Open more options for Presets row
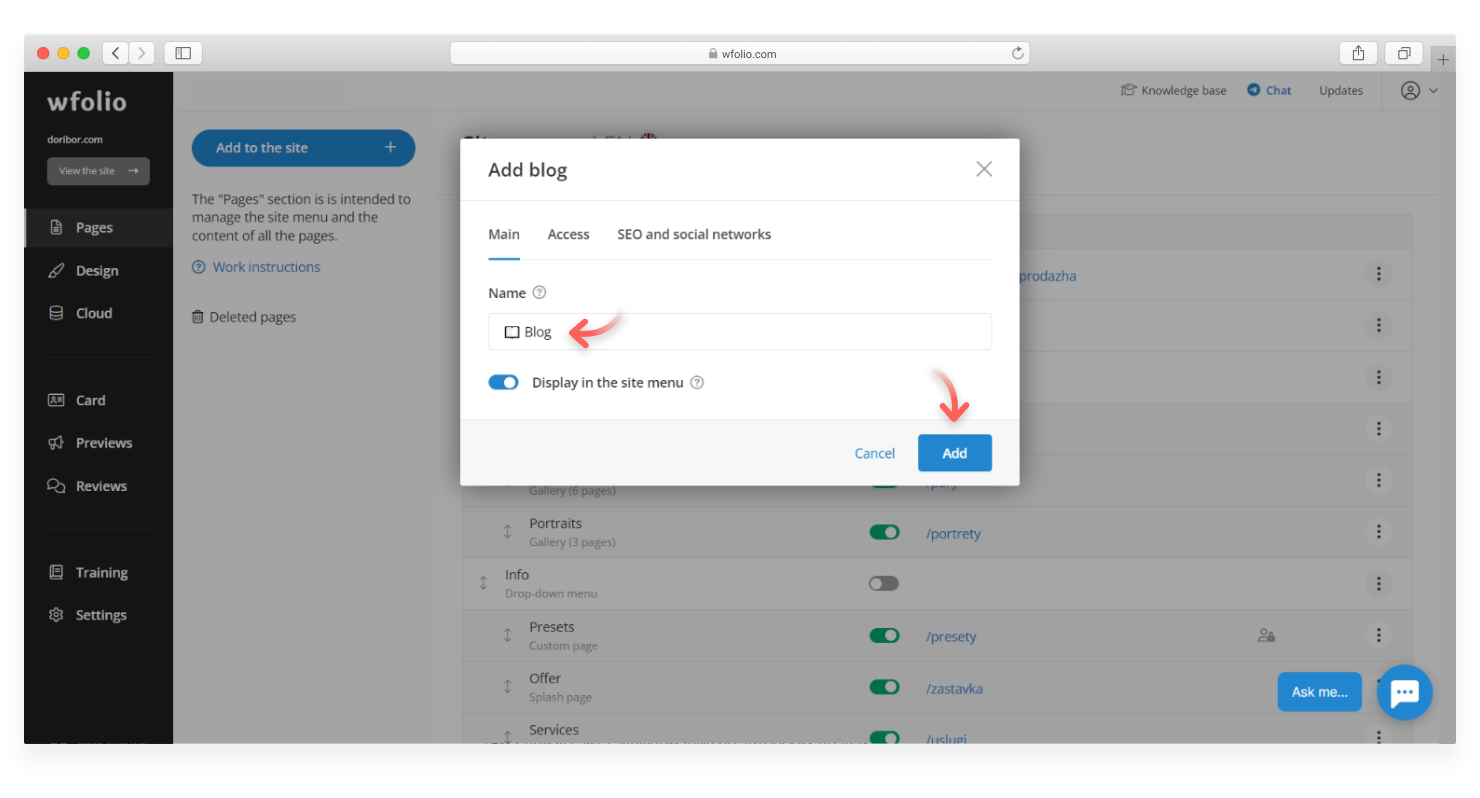The width and height of the screenshot is (1480, 798). click(1378, 635)
